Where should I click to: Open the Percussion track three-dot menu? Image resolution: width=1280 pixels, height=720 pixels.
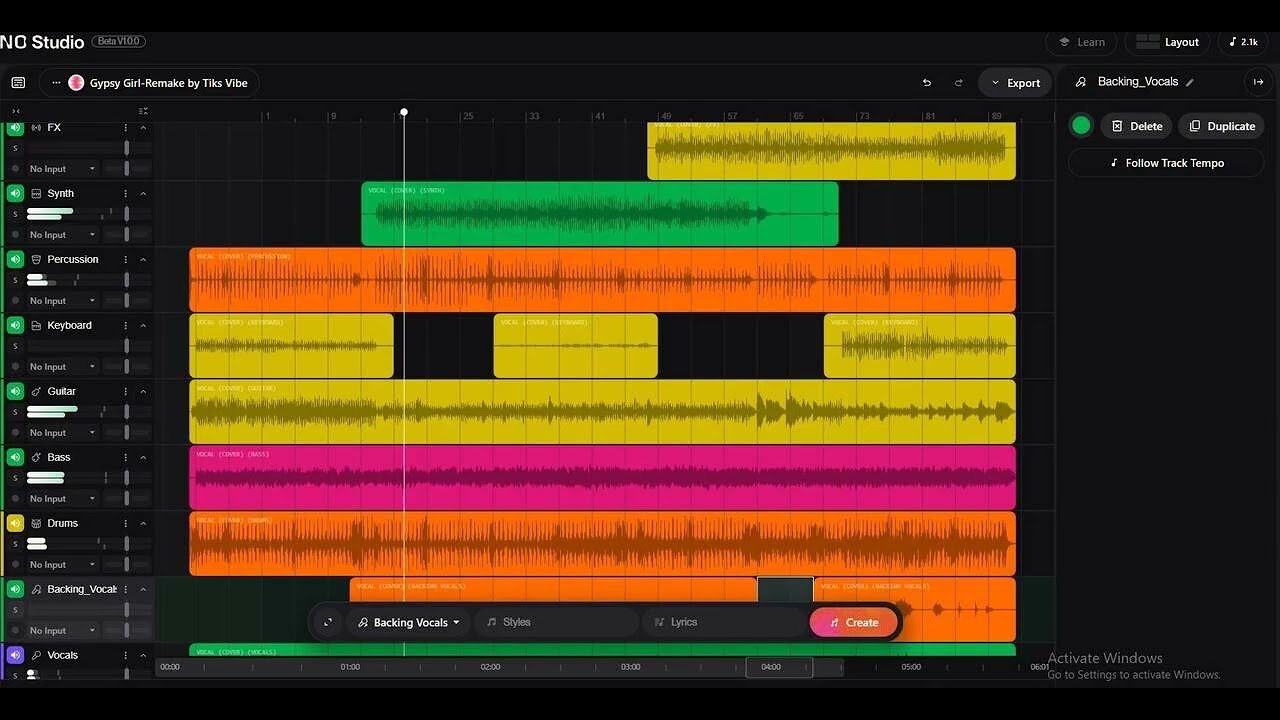[126, 259]
